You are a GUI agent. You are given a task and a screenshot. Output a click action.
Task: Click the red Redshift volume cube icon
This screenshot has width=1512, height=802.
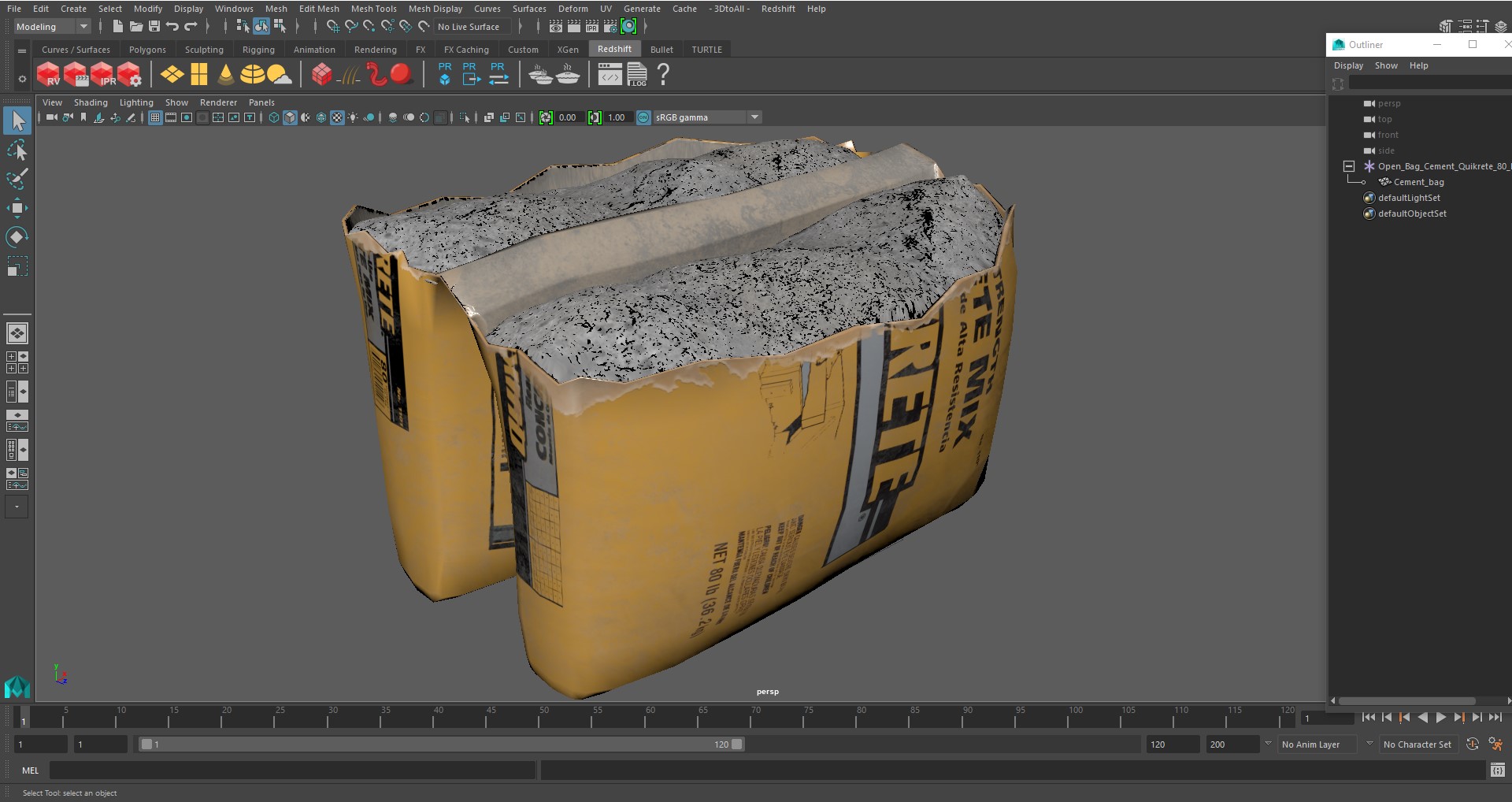click(321, 75)
